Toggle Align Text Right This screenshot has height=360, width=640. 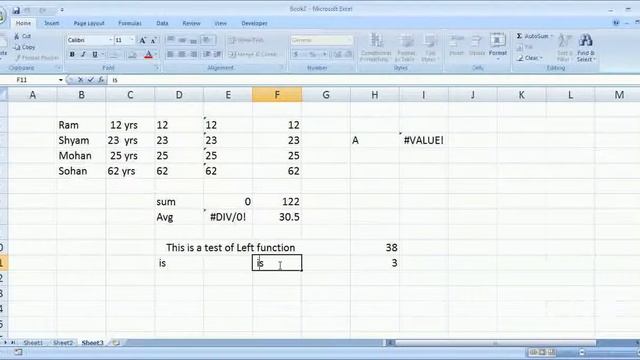click(193, 54)
